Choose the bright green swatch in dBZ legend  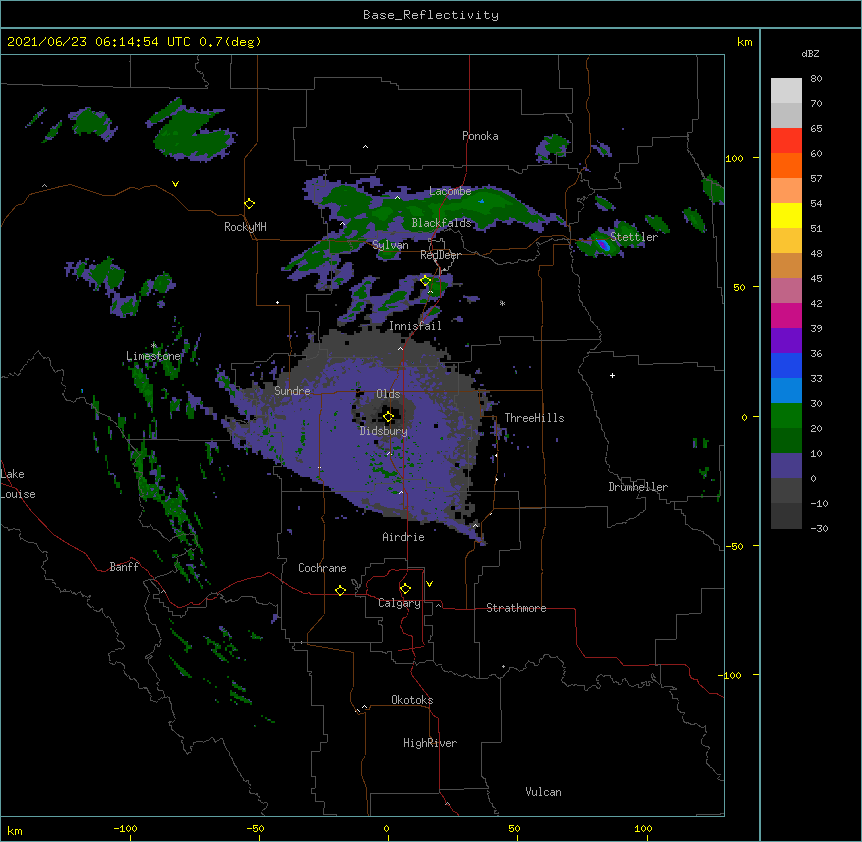[x=786, y=416]
